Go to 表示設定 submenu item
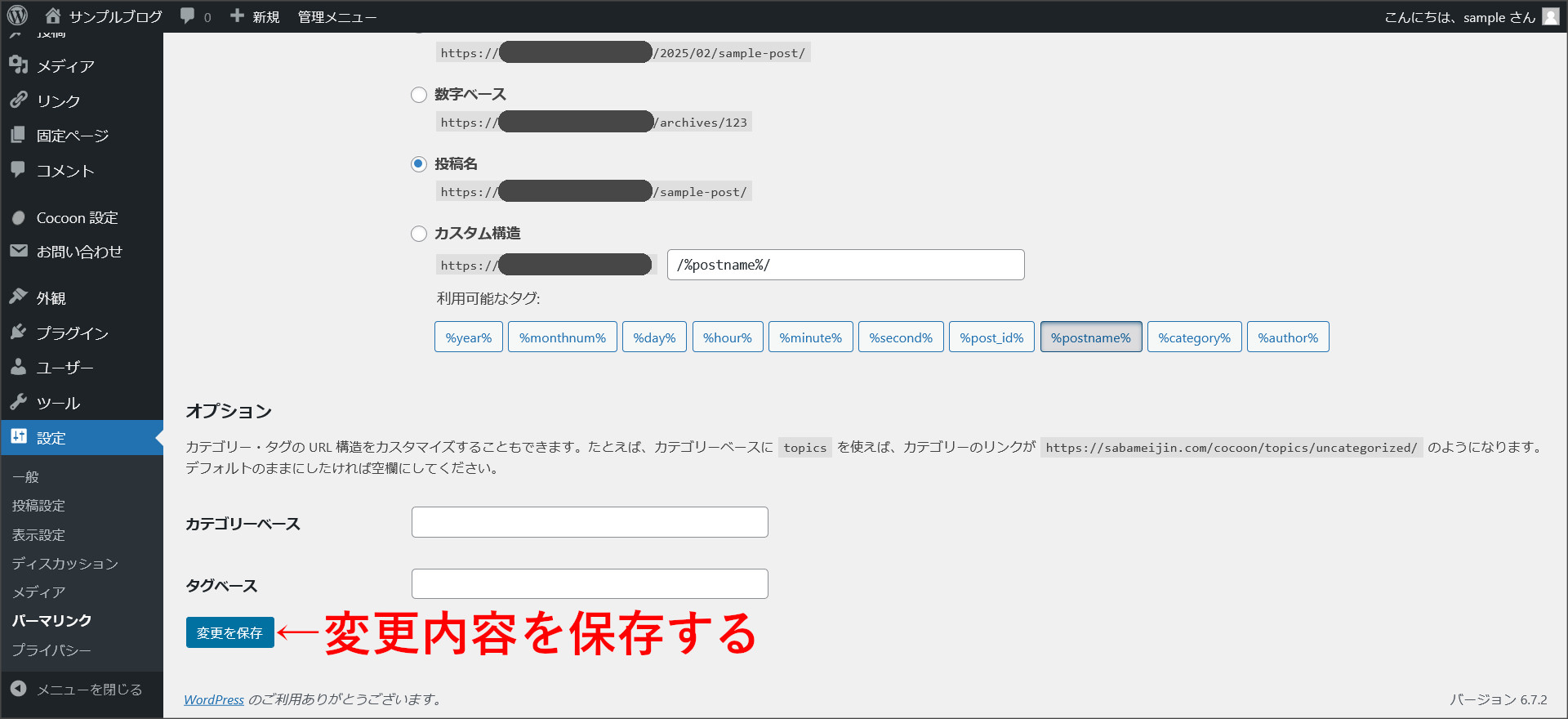1568x719 pixels. coord(38,534)
